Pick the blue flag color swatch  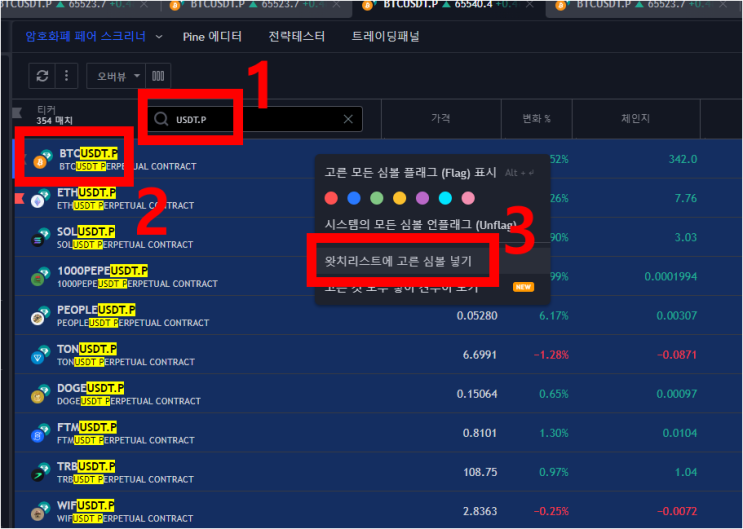(354, 198)
